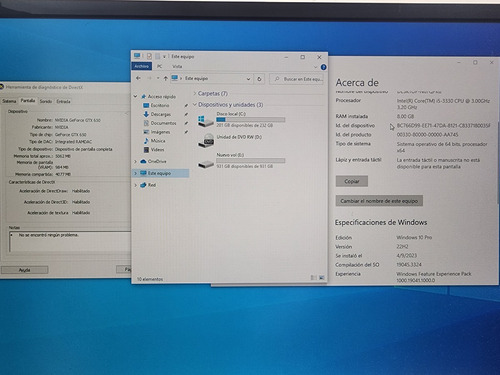Open the Vista ribbon tab in File Explorer

coord(177,66)
